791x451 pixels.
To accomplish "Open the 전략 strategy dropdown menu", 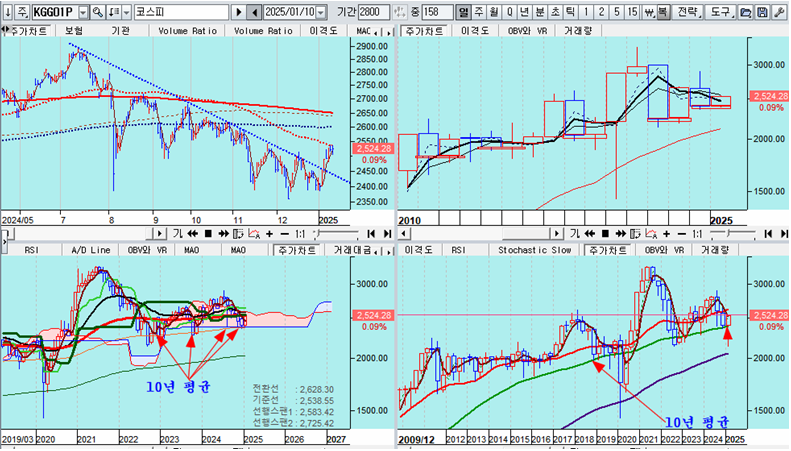I will [687, 12].
